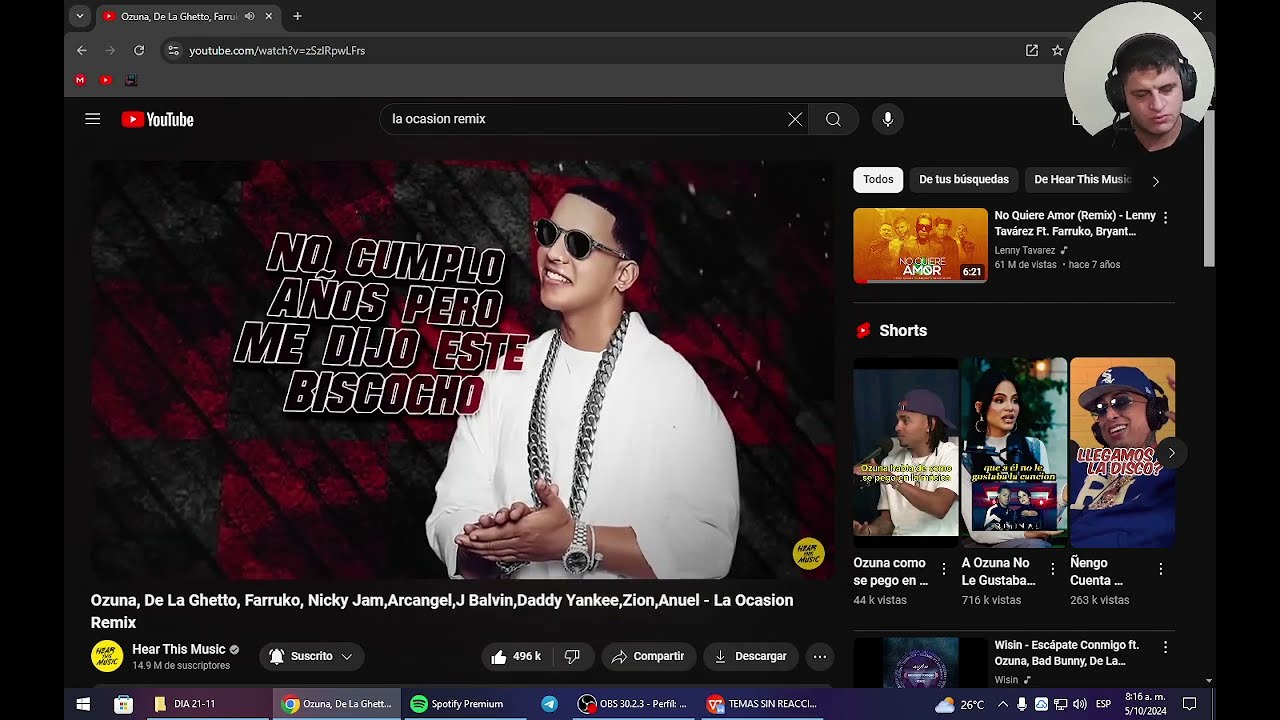Open the Windows Start menu
1280x720 pixels.
83,704
